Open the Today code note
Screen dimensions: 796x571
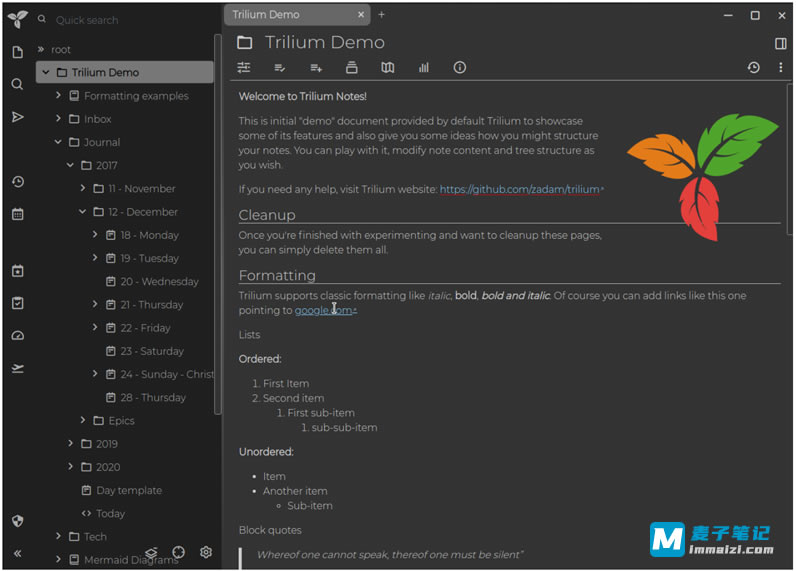click(110, 513)
